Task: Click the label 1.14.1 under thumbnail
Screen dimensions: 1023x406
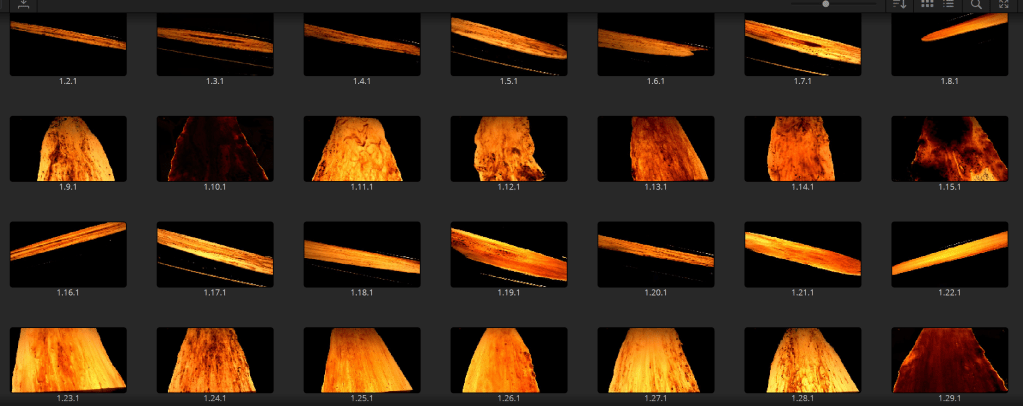Action: 802,187
